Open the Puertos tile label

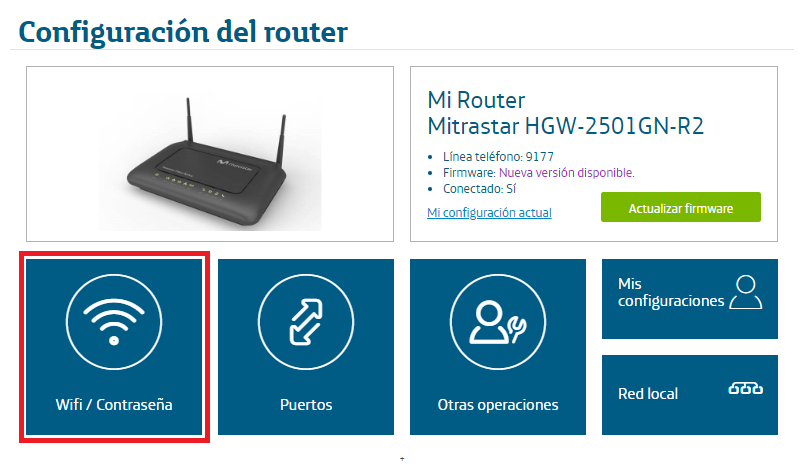[306, 405]
